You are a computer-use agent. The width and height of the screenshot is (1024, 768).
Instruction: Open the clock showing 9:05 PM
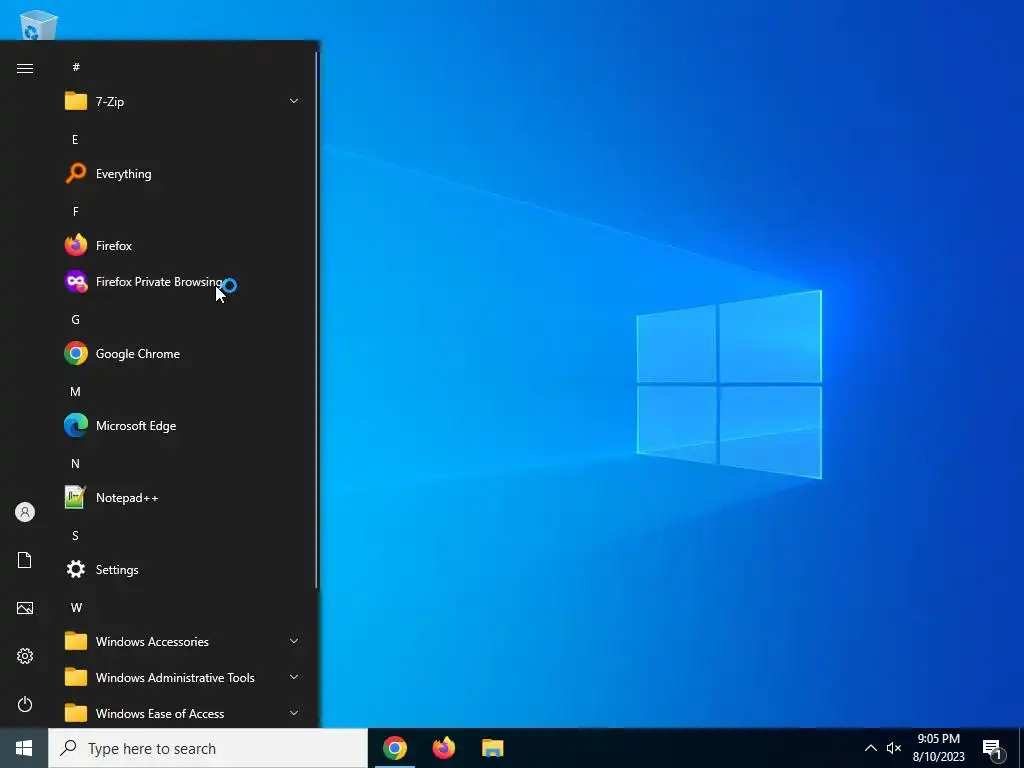[938, 748]
